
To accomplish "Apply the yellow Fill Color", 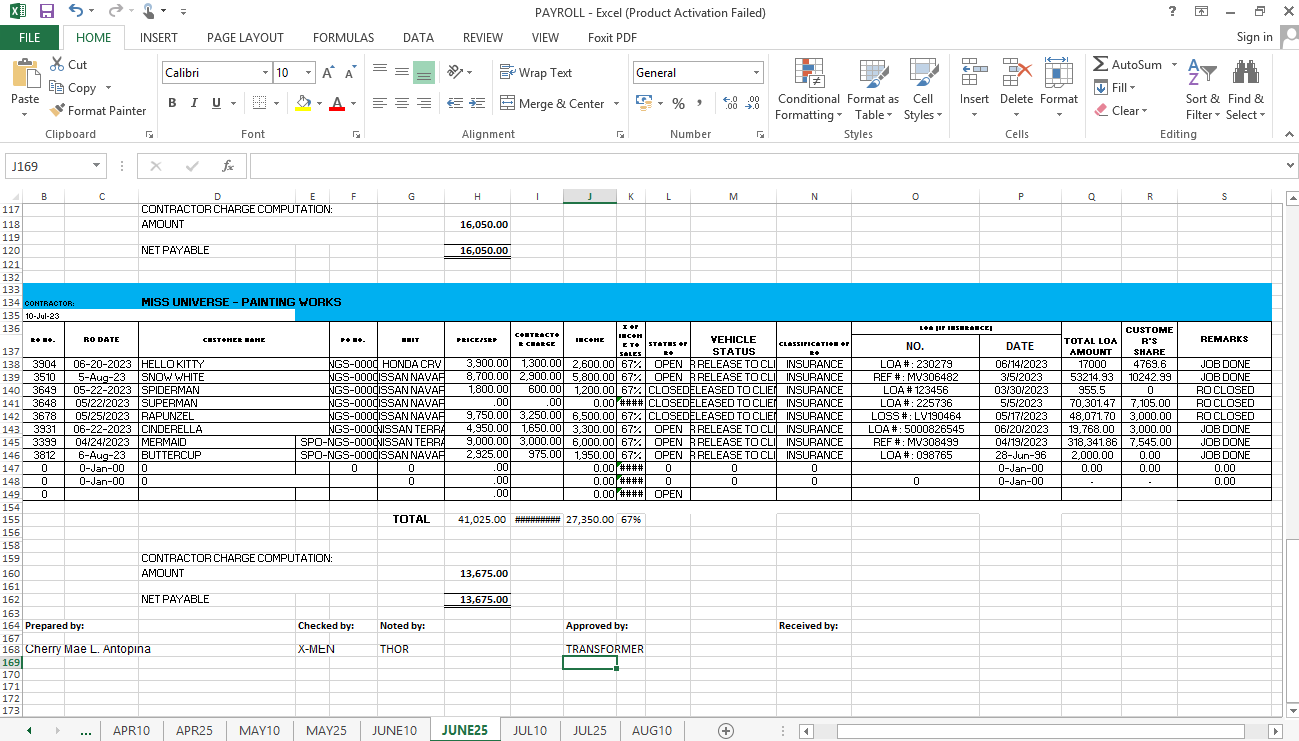I will pos(304,103).
